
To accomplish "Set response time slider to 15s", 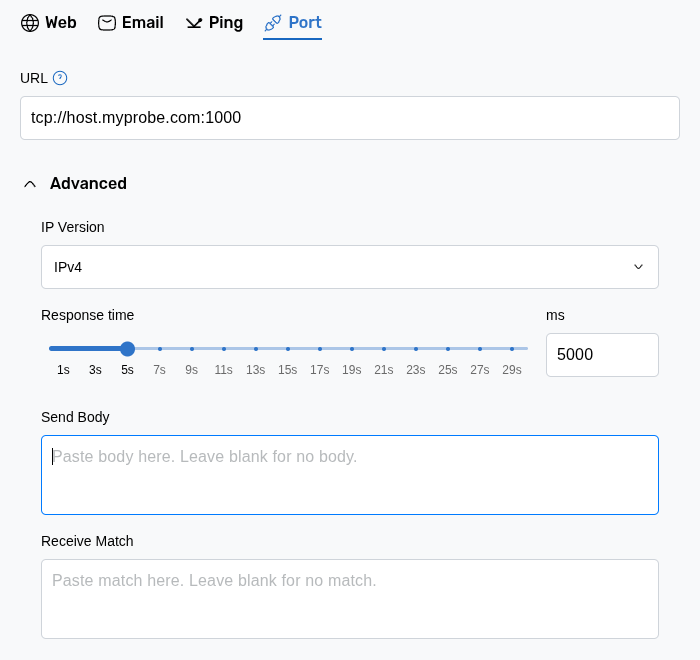I will tap(288, 349).
